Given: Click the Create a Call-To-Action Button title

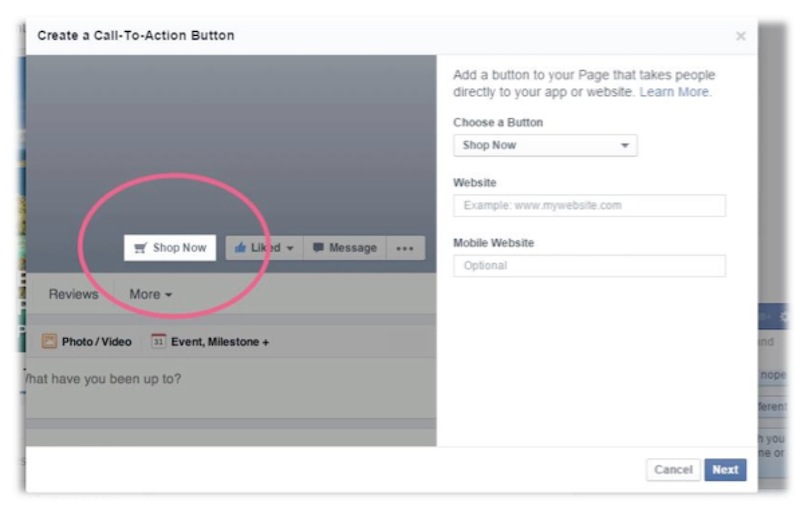Looking at the screenshot, I should click(x=136, y=36).
